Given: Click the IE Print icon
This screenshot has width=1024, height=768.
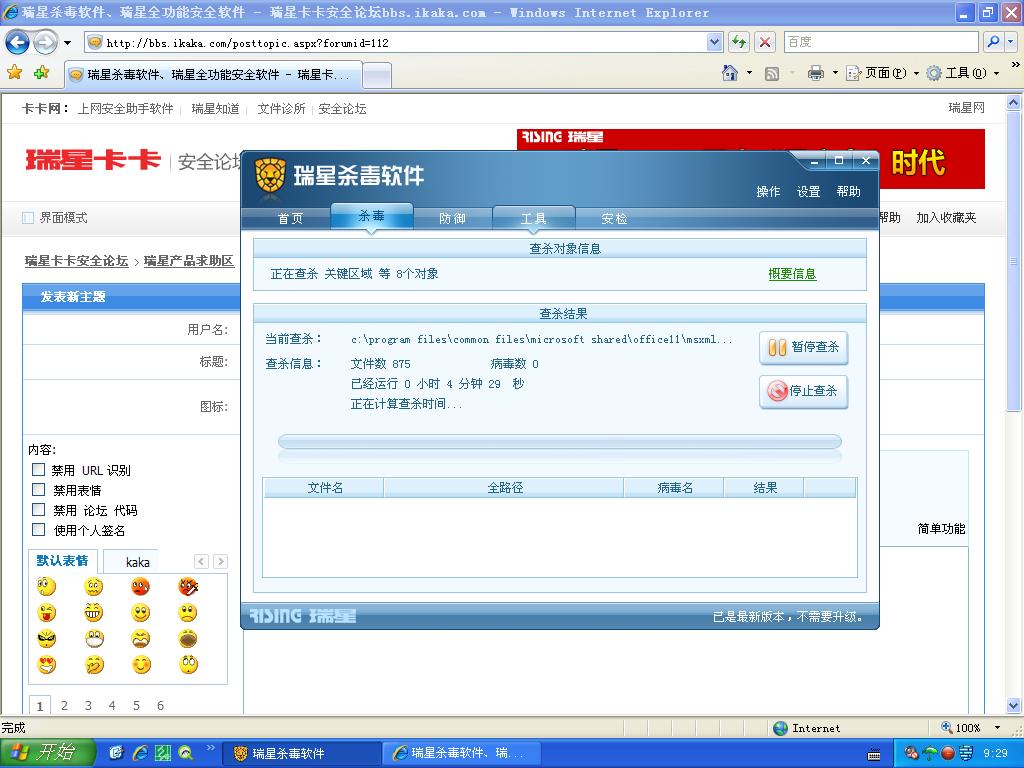Looking at the screenshot, I should 816,73.
